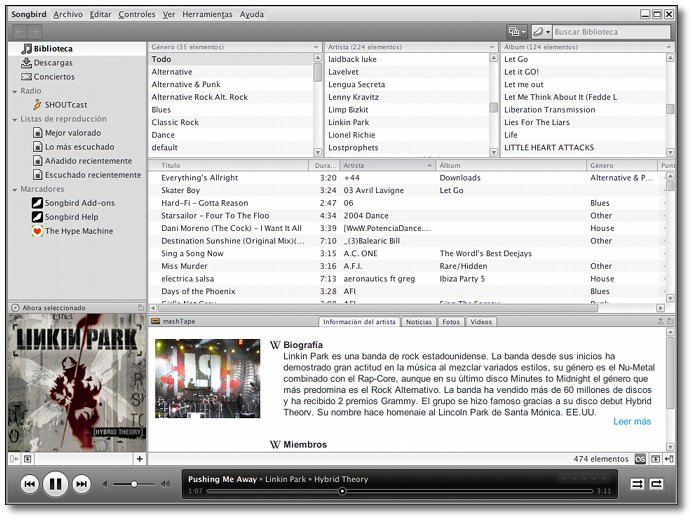This screenshot has width=693, height=520.
Task: Sort tracks by the Artista column
Action: click(388, 166)
